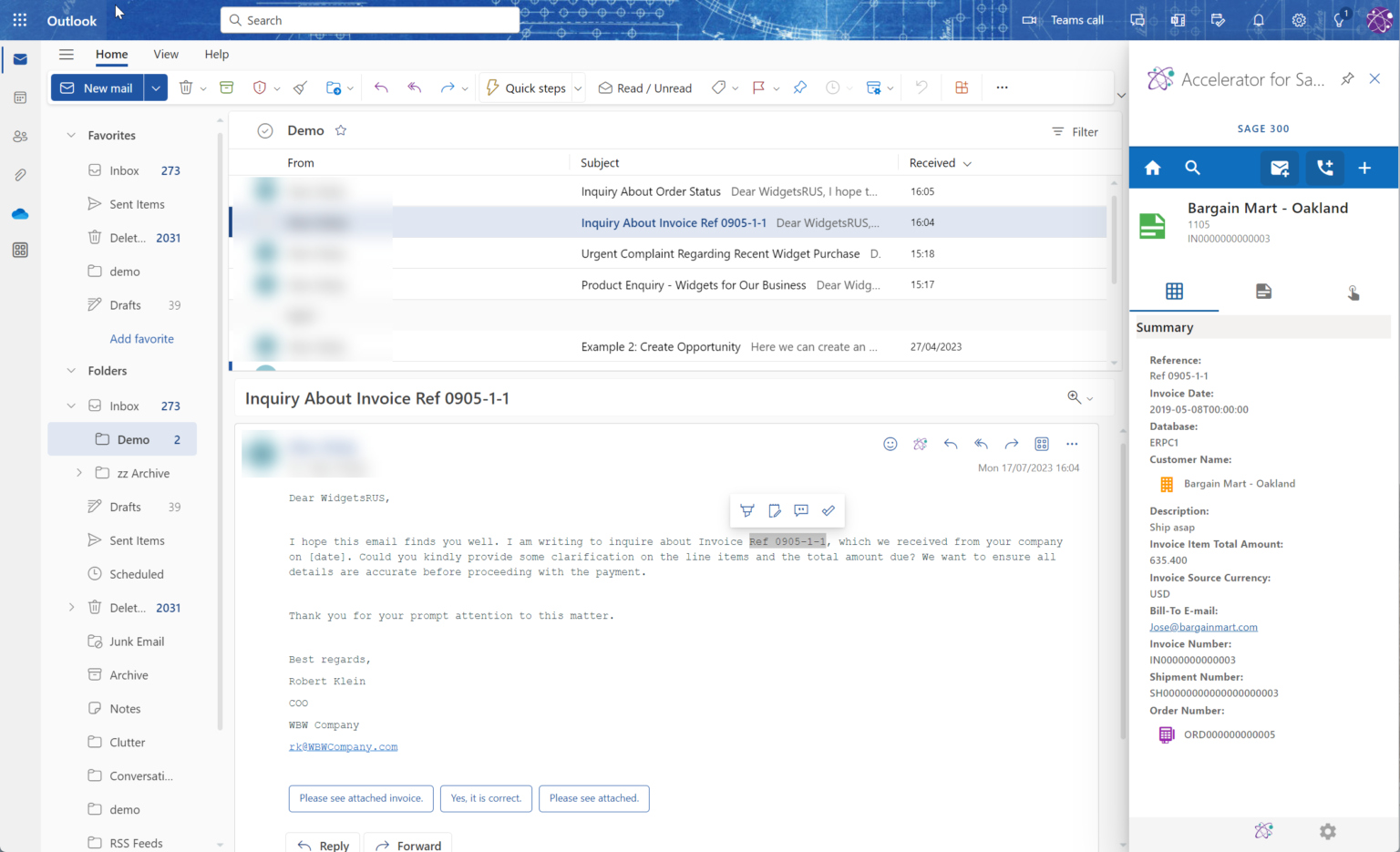Open the notifications bell in header
This screenshot has width=1400, height=852.
pyautogui.click(x=1259, y=20)
